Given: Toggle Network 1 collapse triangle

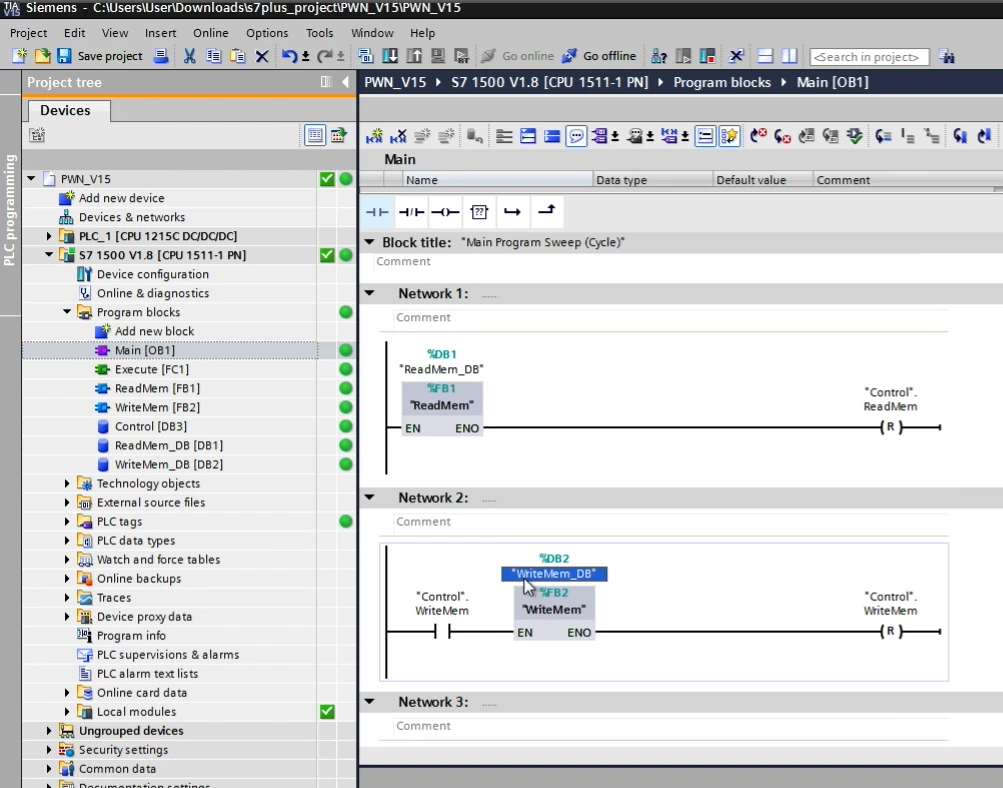Looking at the screenshot, I should 369,294.
